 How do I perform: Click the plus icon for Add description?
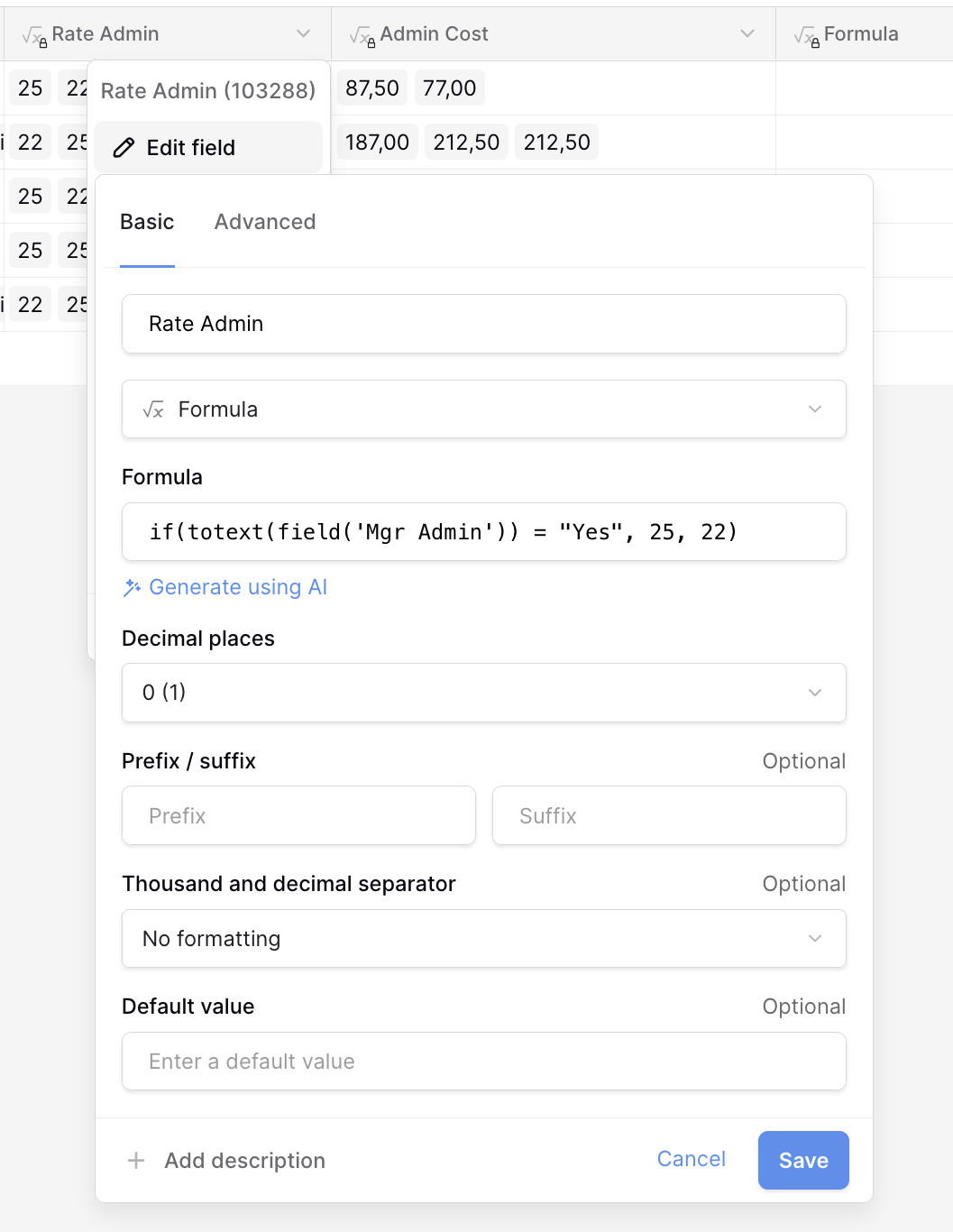136,1161
